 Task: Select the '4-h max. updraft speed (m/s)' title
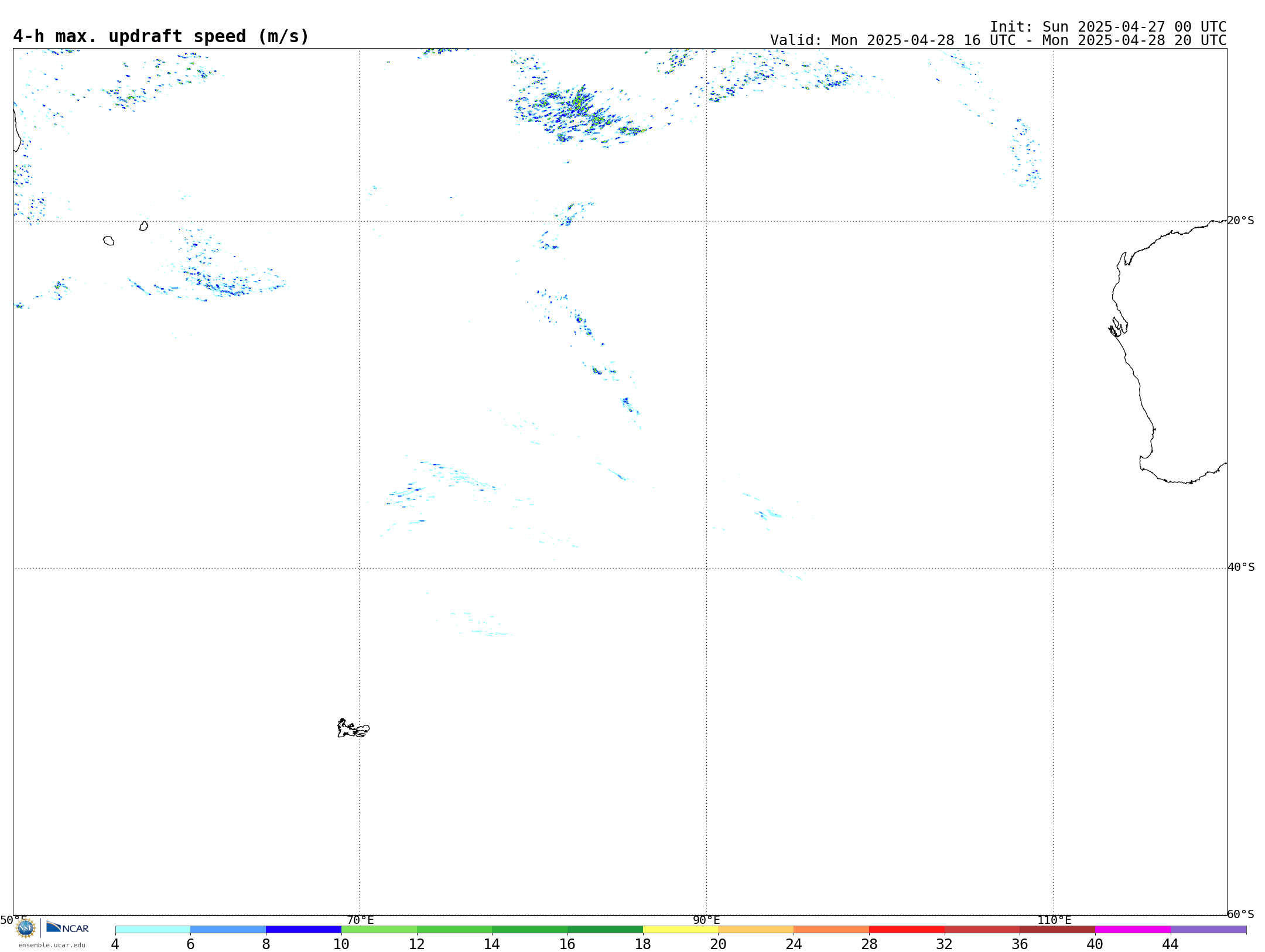point(161,36)
